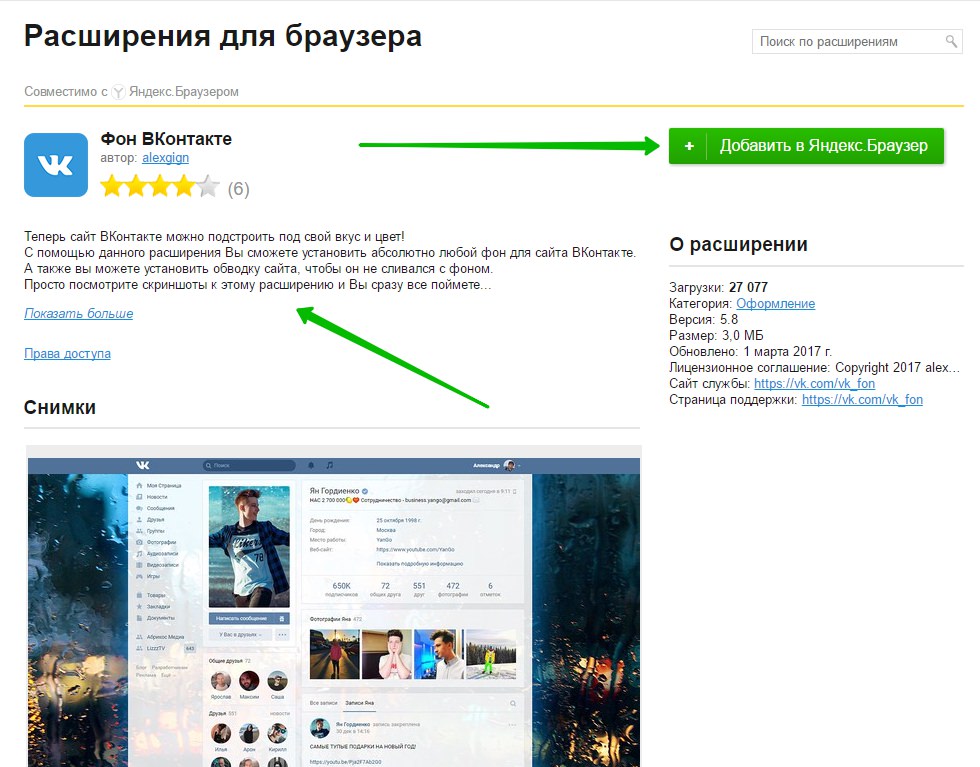Screen dimensions: 980x767
Task: Click the Снимки heading
Action: pos(60,408)
